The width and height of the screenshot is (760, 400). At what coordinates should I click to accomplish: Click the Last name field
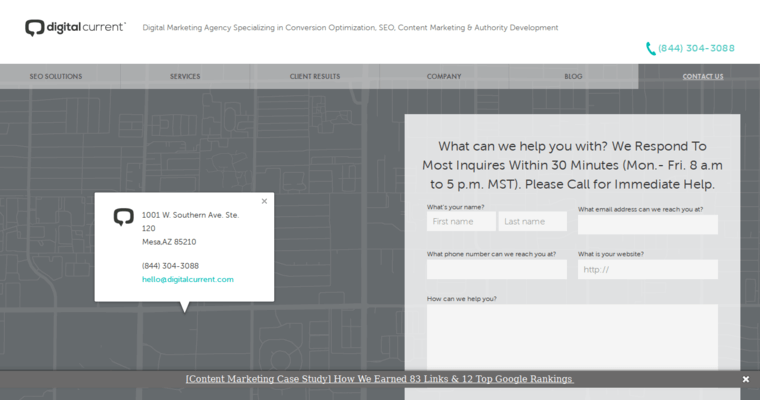coord(533,221)
